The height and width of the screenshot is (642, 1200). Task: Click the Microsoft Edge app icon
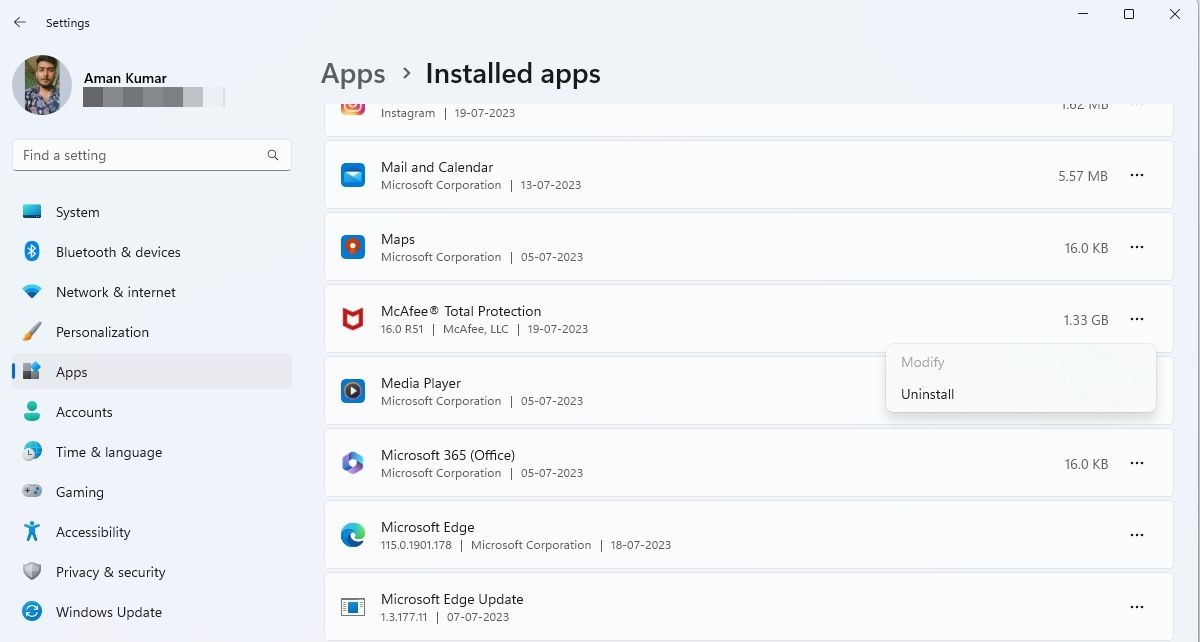click(353, 535)
